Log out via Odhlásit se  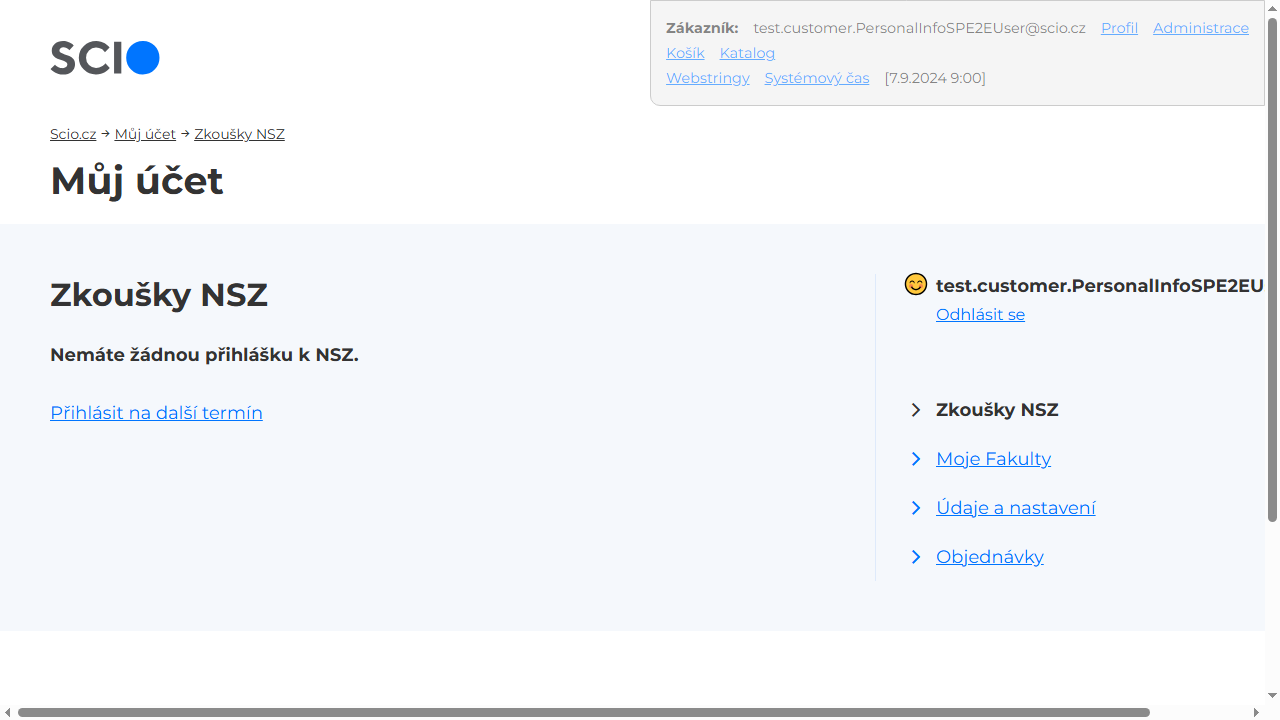[x=980, y=315]
